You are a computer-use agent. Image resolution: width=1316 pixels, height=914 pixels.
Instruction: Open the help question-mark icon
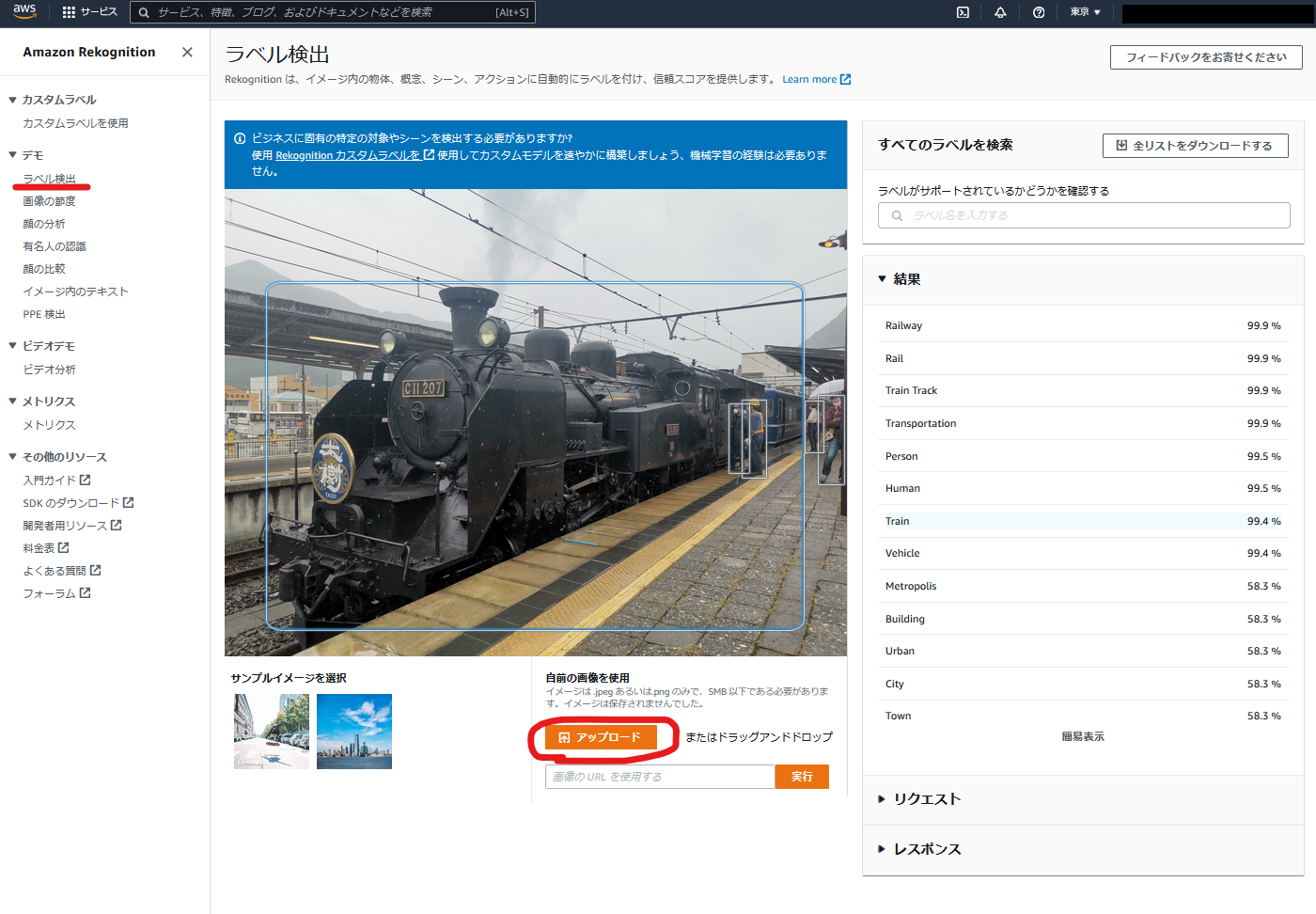pos(1039,12)
